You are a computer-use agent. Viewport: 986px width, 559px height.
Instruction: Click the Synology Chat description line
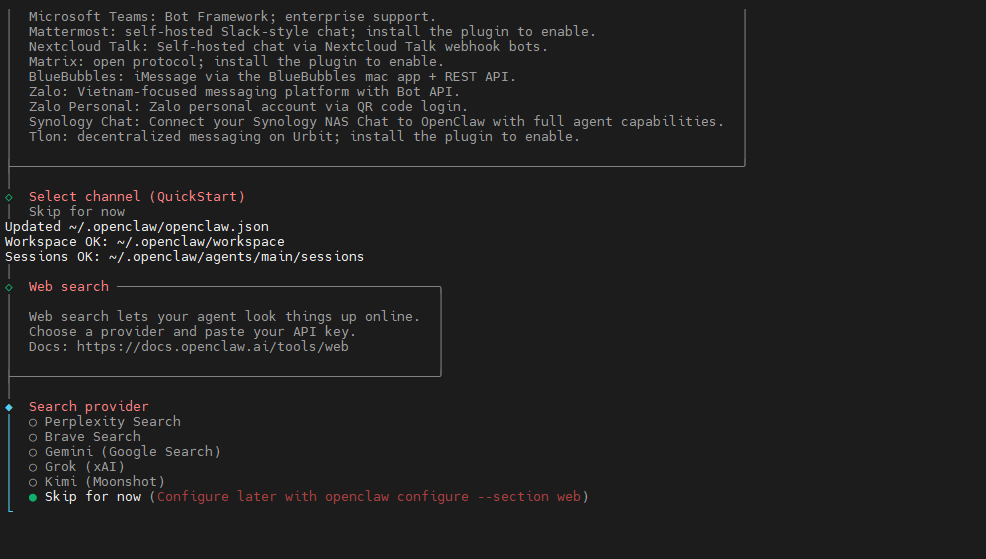point(377,121)
